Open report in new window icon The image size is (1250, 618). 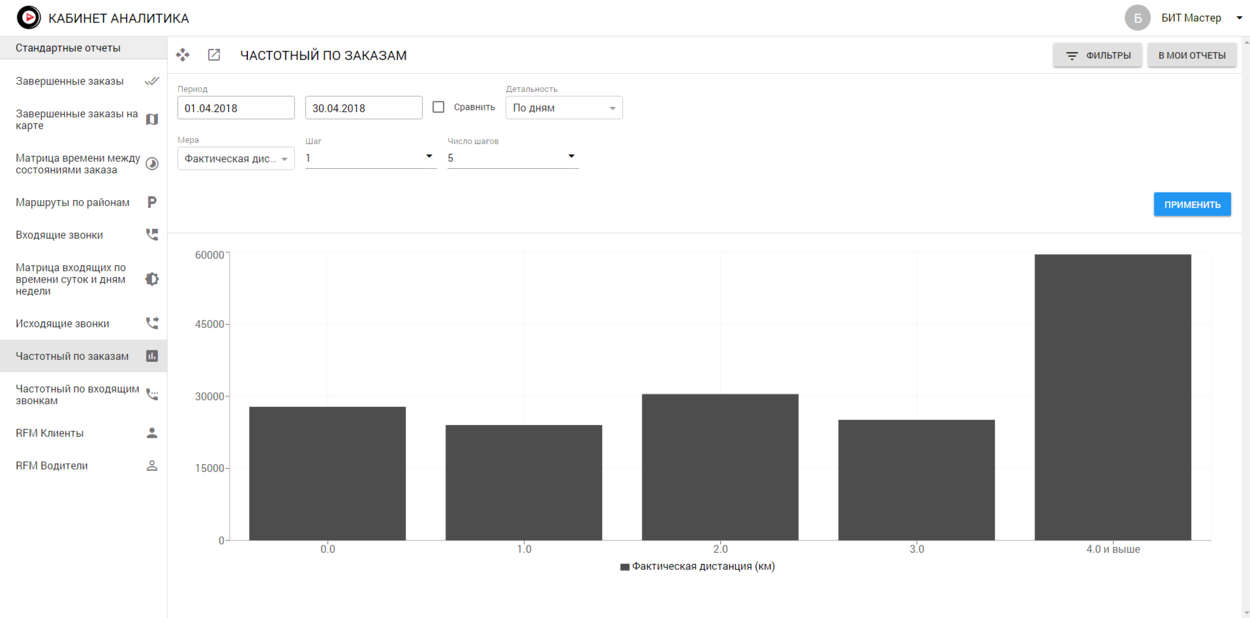click(x=214, y=55)
